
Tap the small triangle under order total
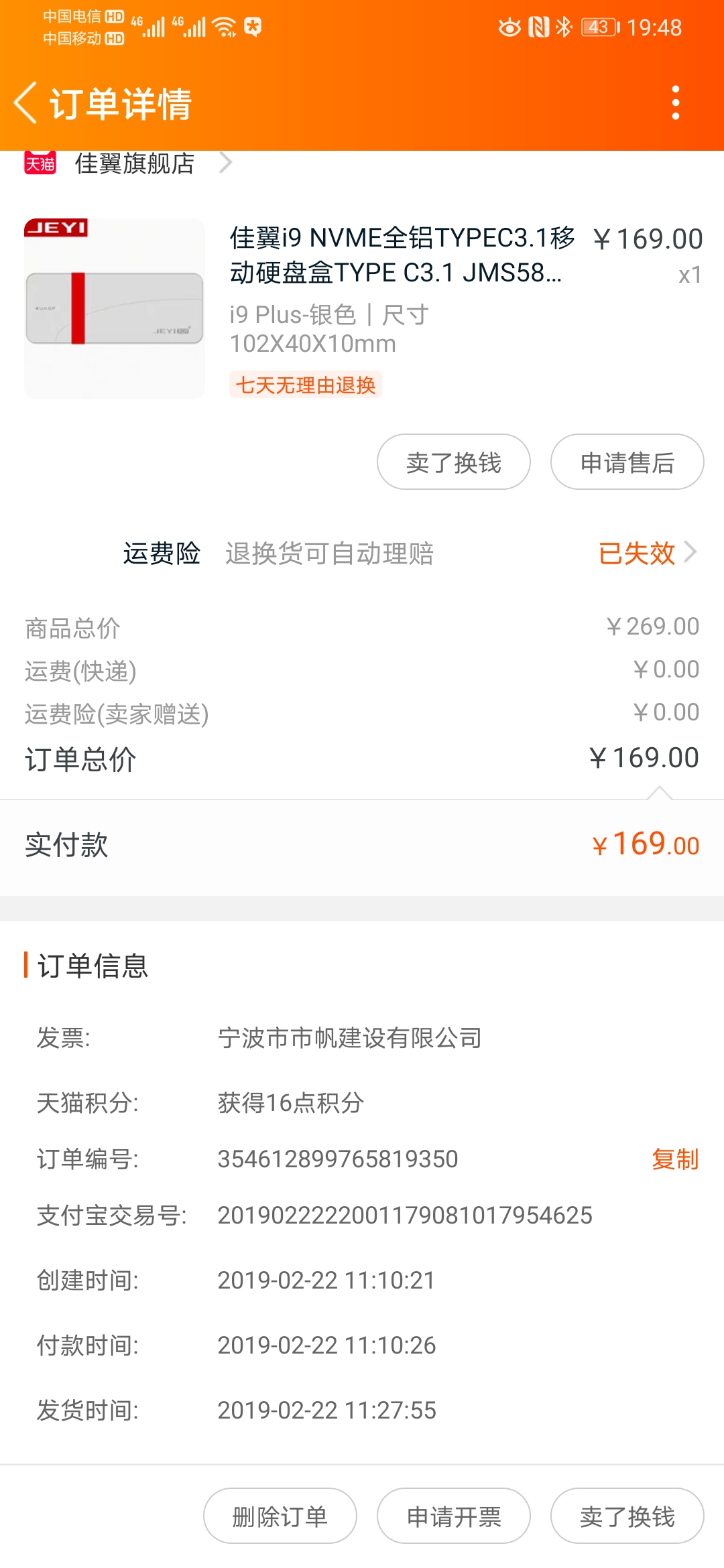point(660,793)
